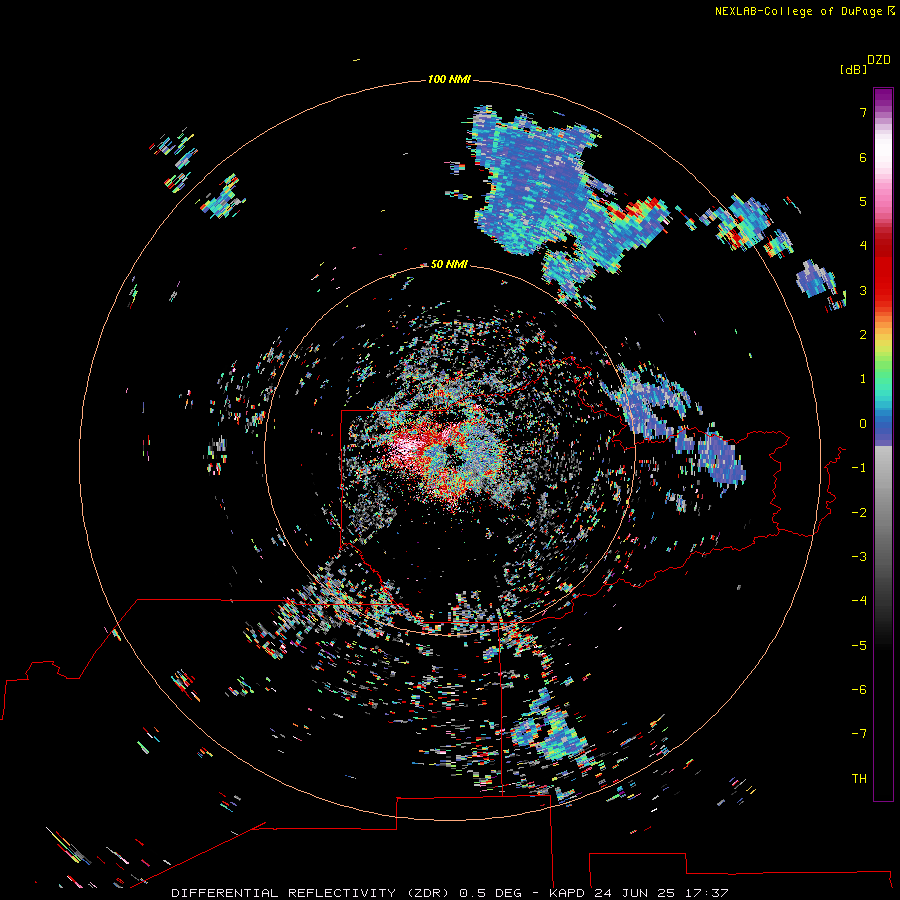Screen dimensions: 900x900
Task: Click the -5 dB legend tick value
Action: tap(859, 646)
